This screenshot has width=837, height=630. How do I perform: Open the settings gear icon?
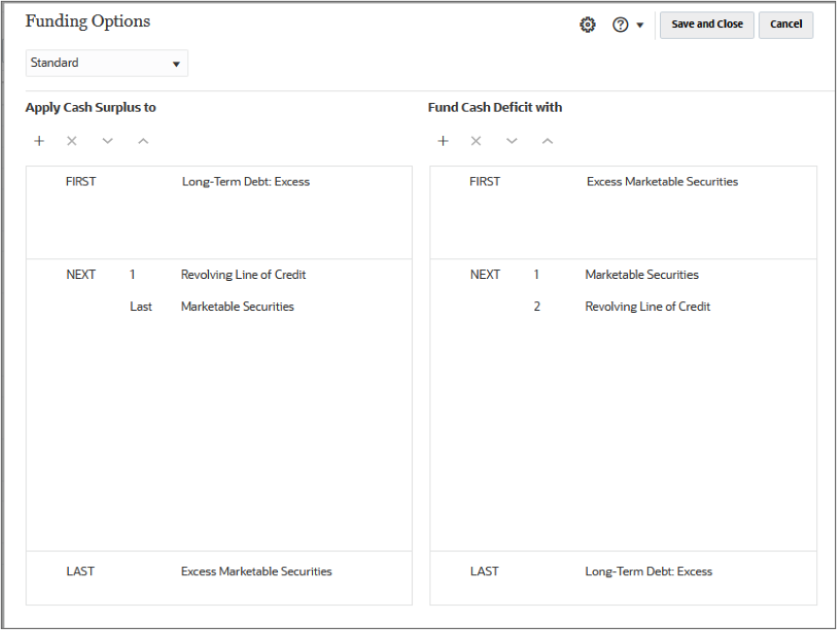587,24
